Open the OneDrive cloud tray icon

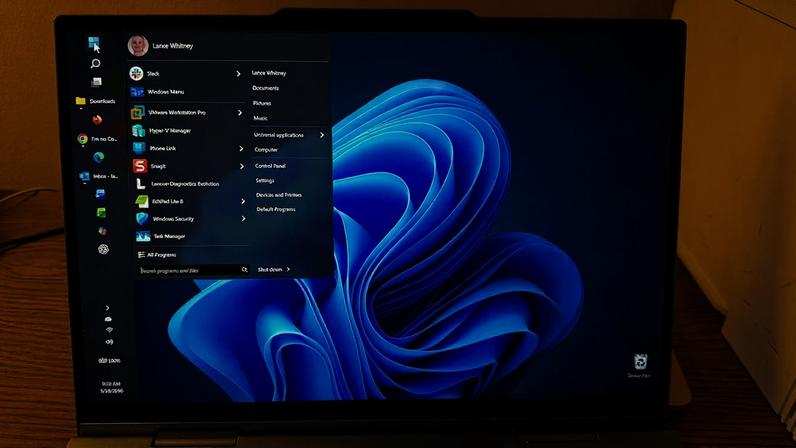pyautogui.click(x=108, y=319)
